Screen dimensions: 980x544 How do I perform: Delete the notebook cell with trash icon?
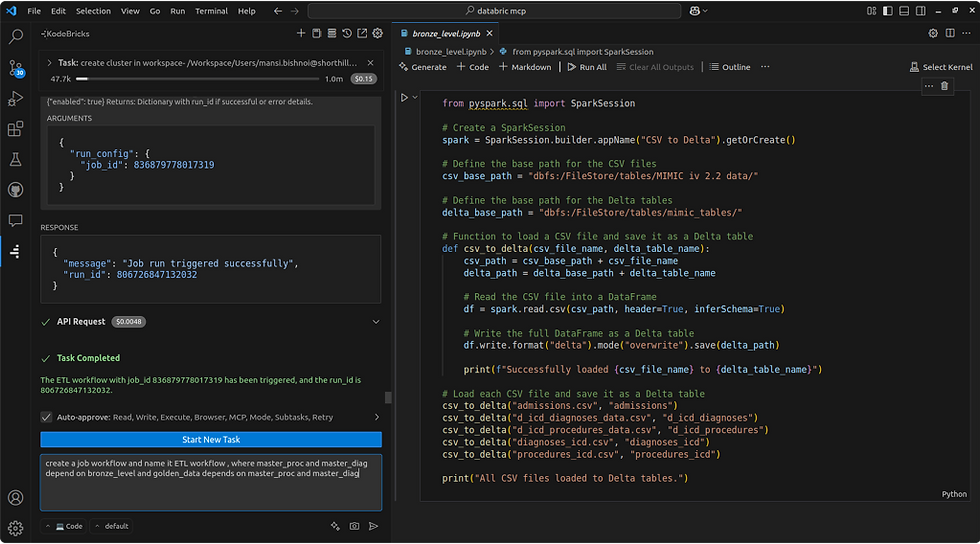946,86
